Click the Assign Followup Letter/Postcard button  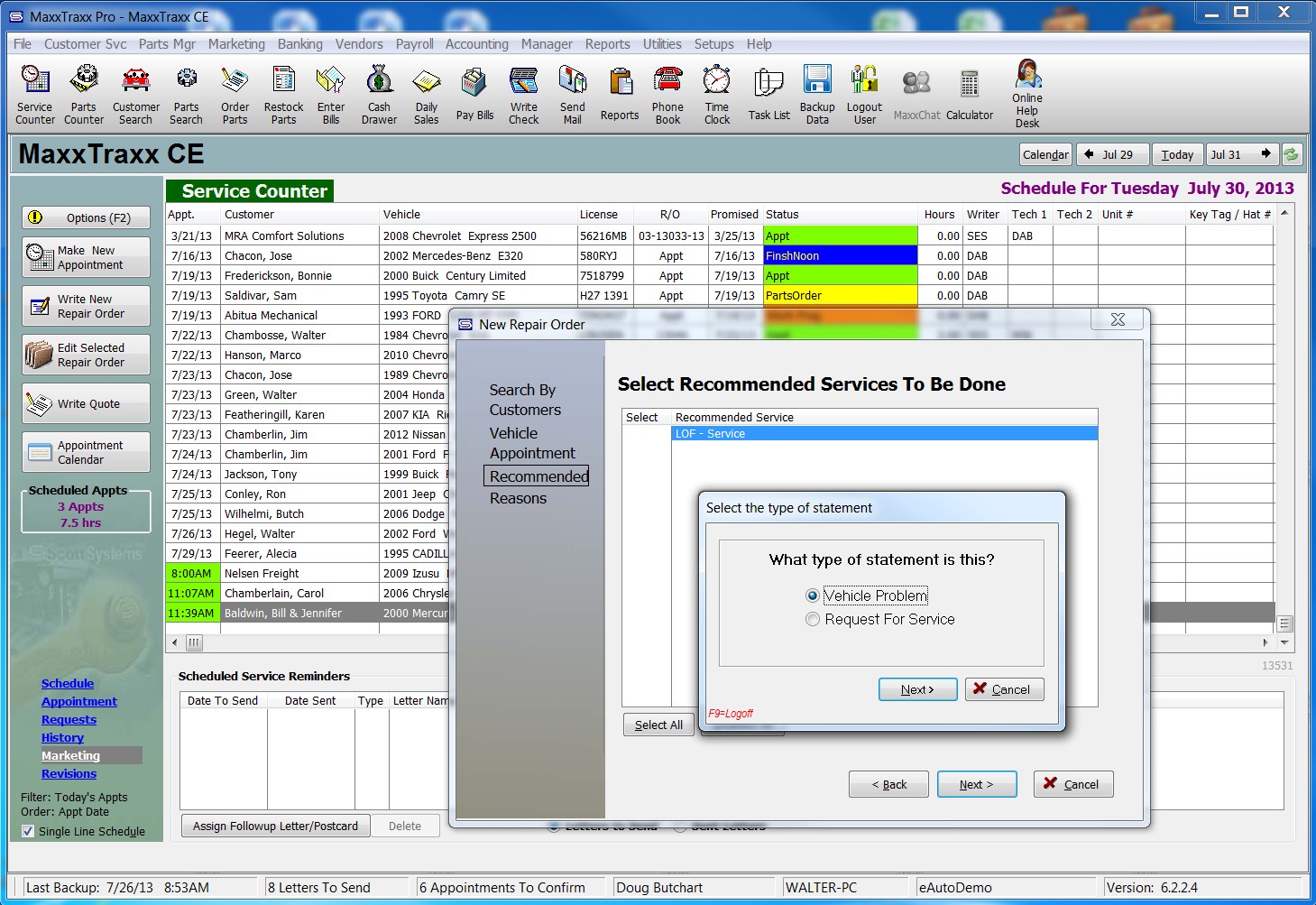coord(275,826)
